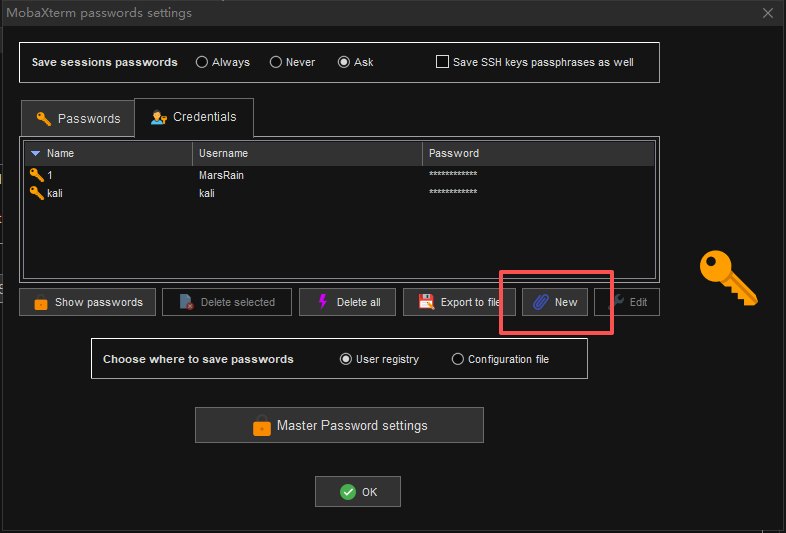Switch to the Passwords tab

coord(78,118)
